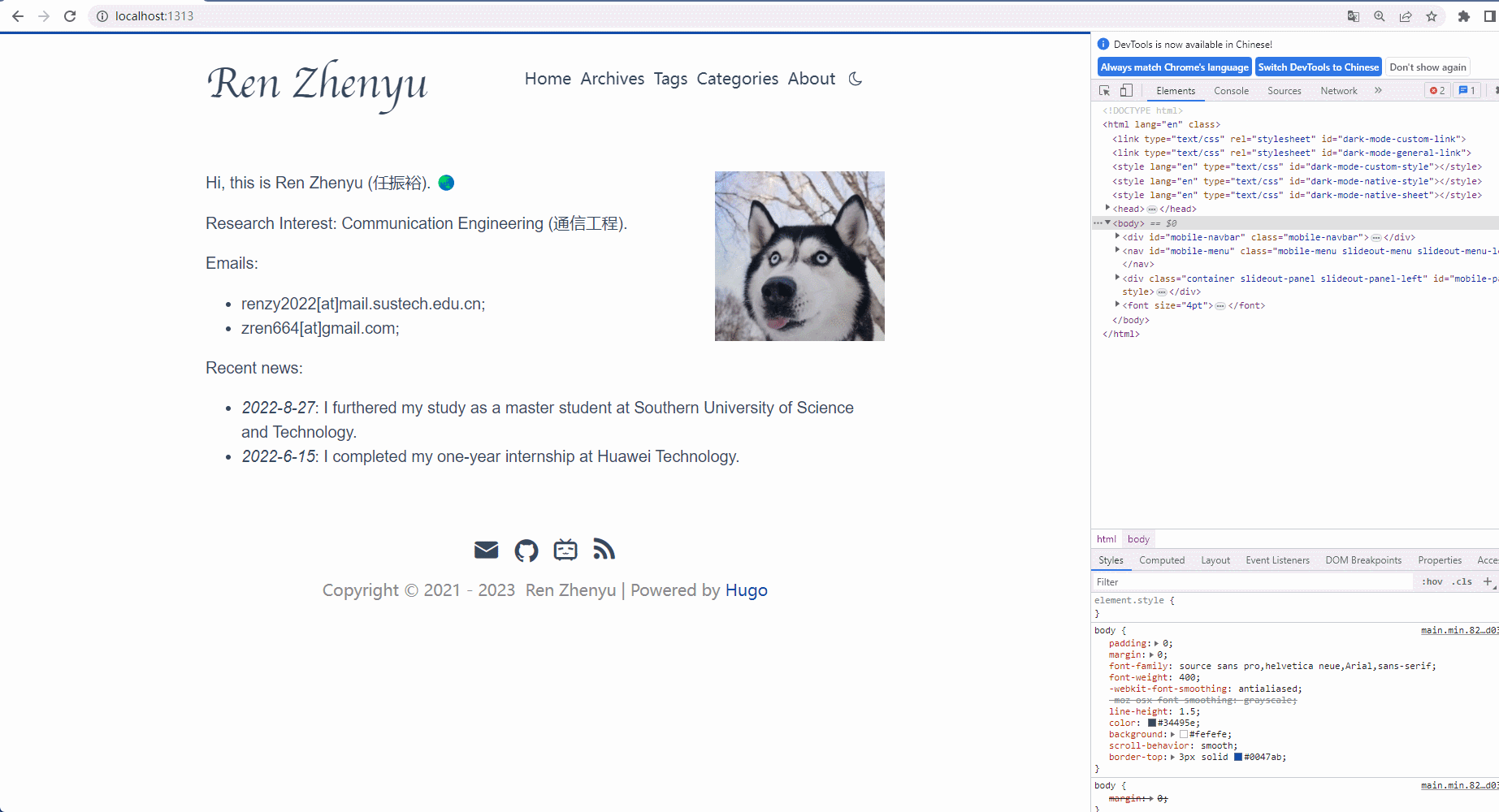Toggle the .cls class editor

coord(1462,581)
